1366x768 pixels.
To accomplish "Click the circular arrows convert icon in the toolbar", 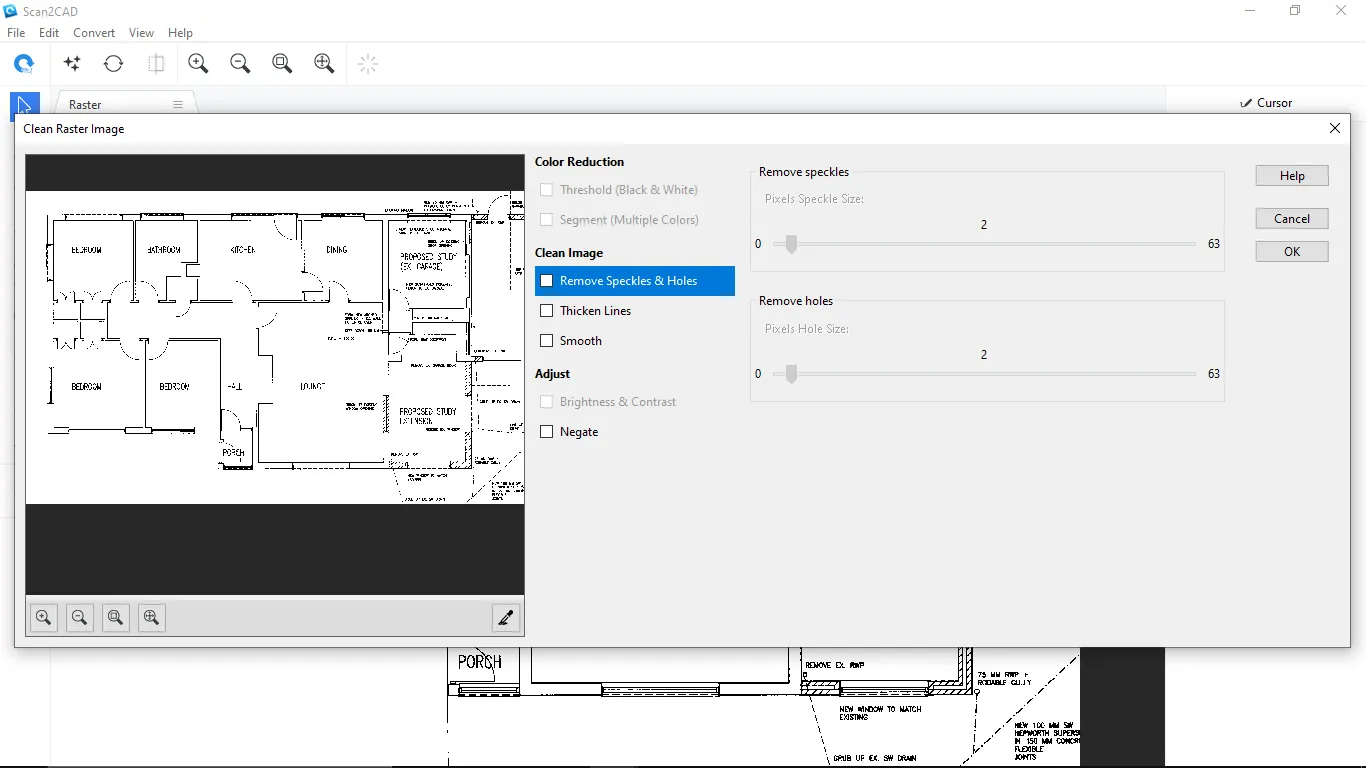I will point(114,64).
